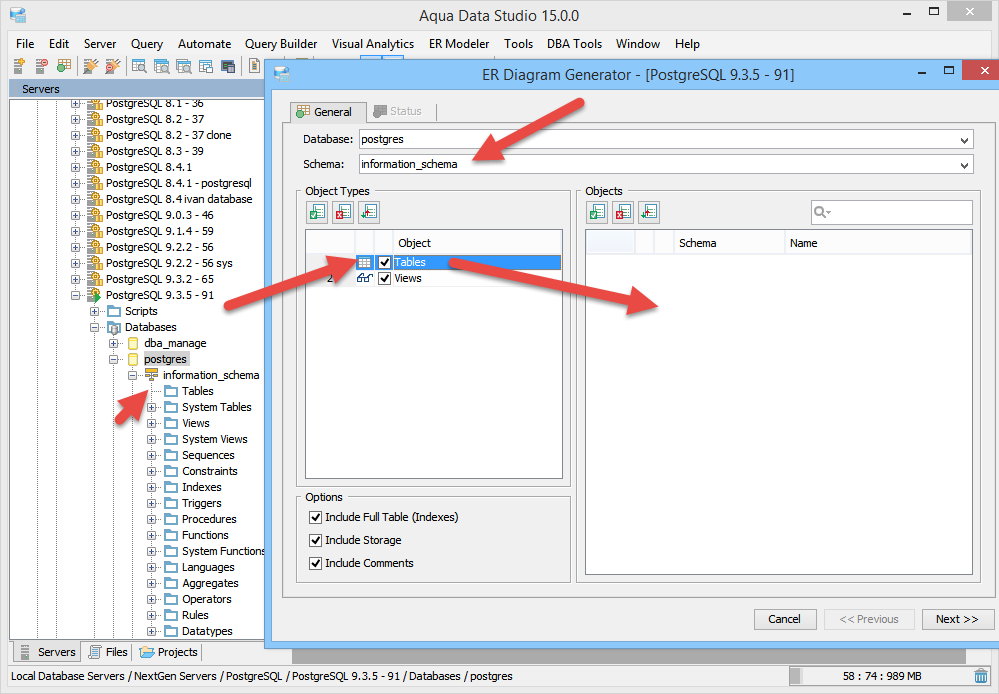999x694 pixels.
Task: Click the information_schema schema icon
Action: tap(152, 375)
